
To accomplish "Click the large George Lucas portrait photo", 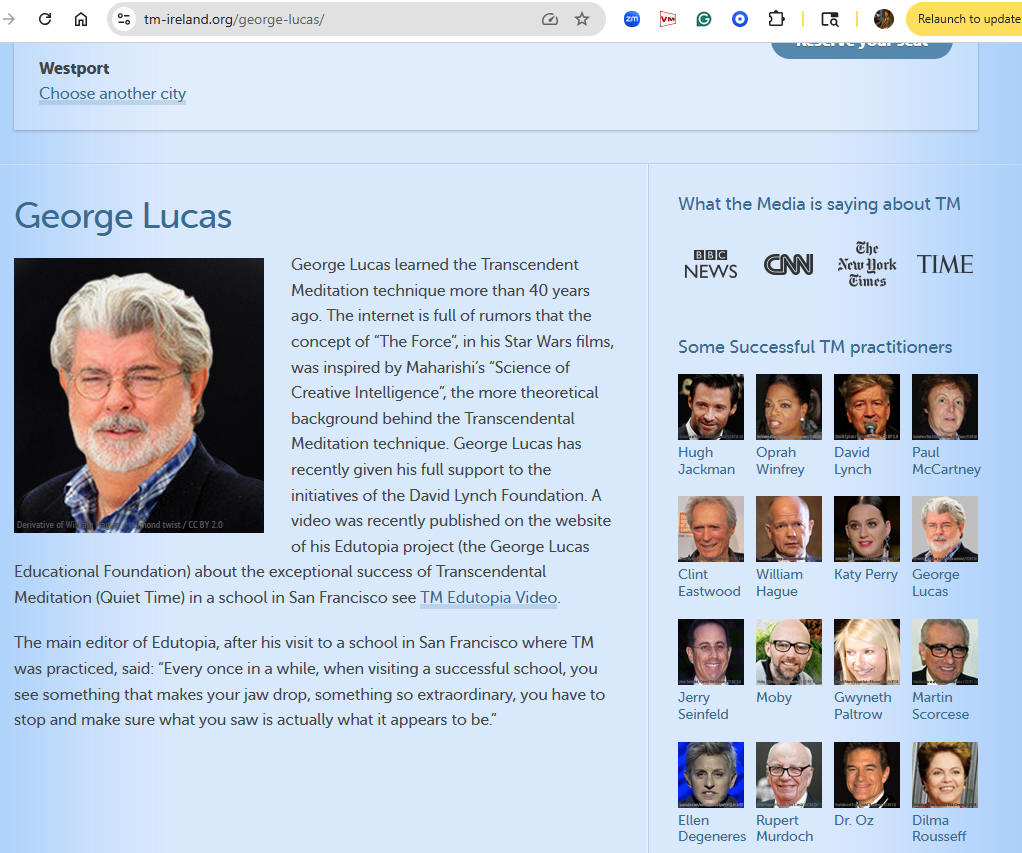I will [139, 396].
